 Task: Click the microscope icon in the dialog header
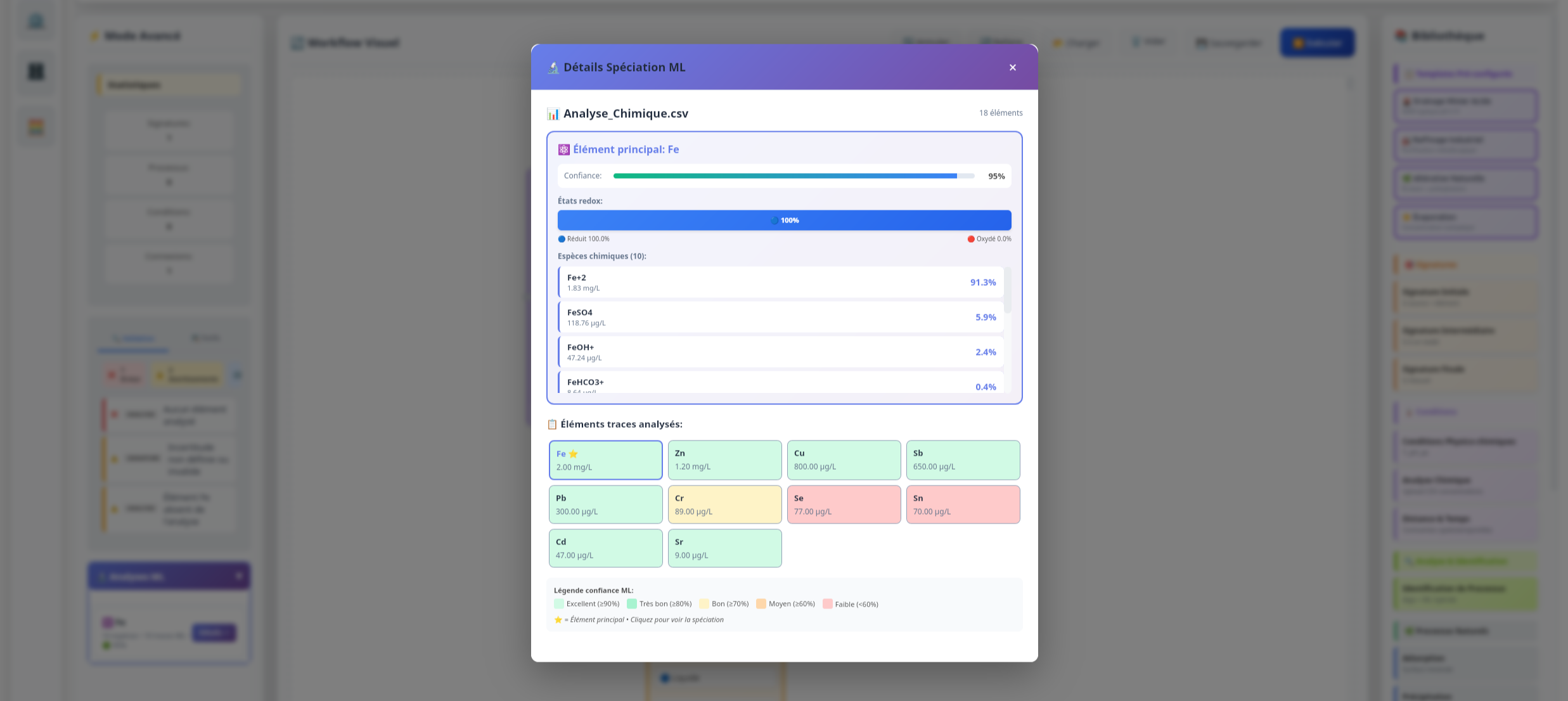click(x=553, y=67)
